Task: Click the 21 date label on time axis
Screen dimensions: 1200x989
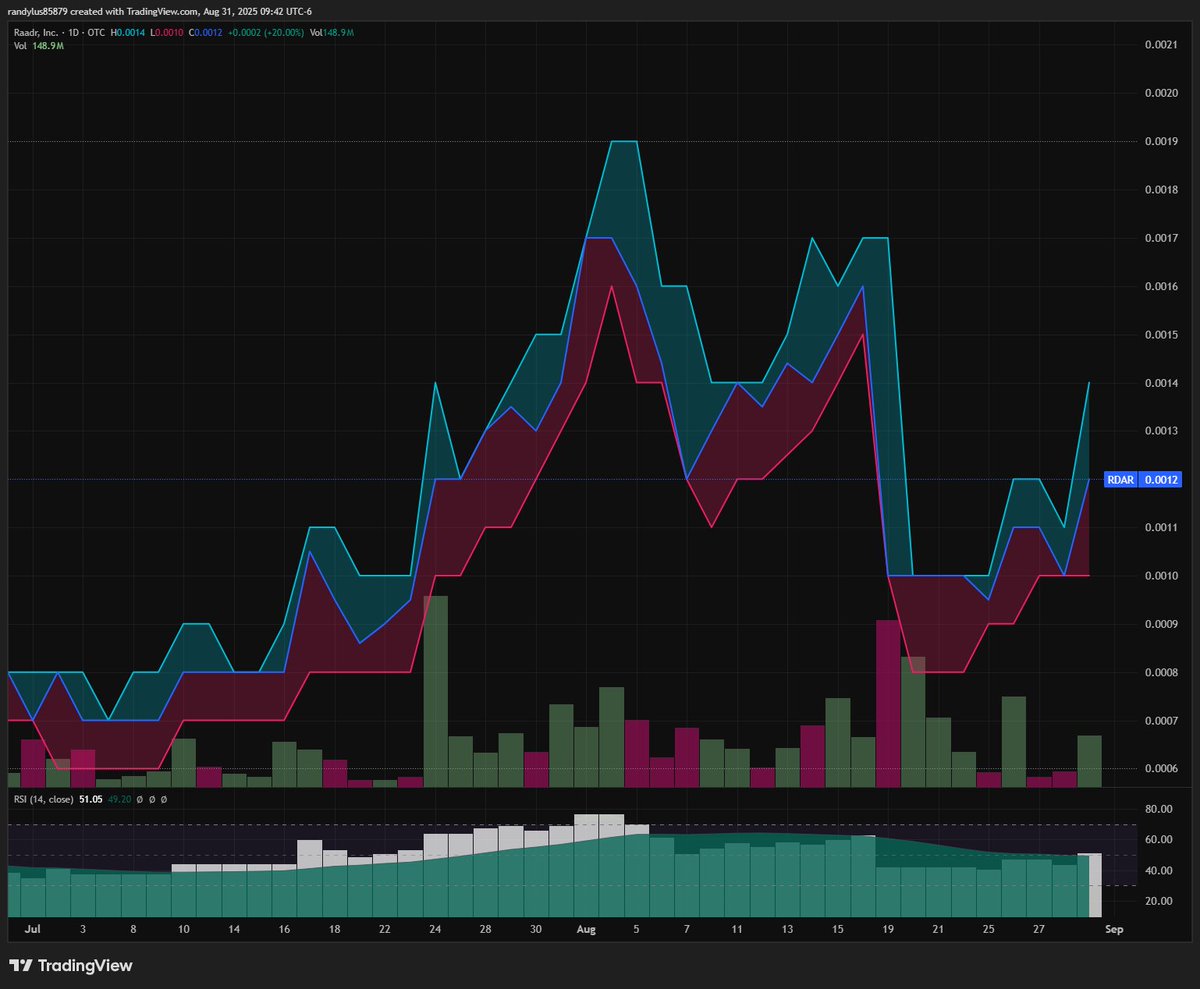Action: click(938, 930)
